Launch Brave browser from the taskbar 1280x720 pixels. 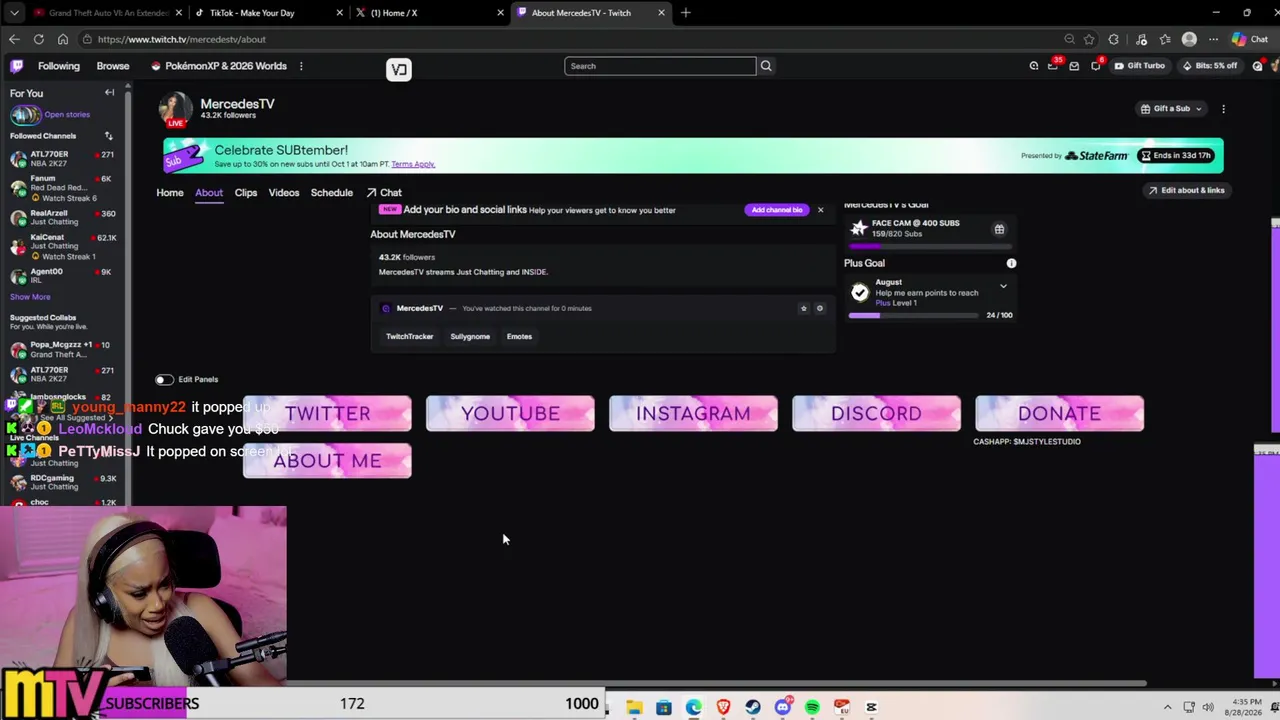[723, 707]
